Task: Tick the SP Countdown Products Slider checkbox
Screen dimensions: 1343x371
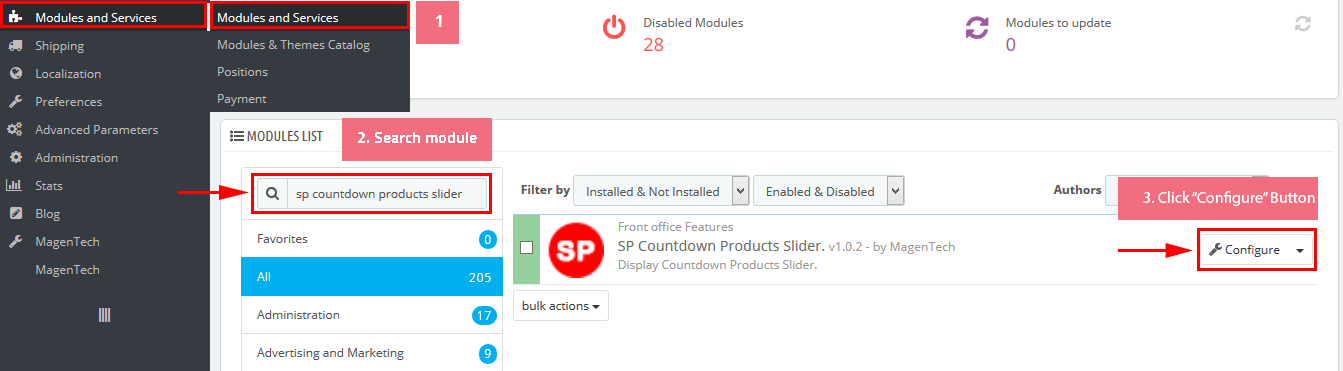Action: click(527, 248)
